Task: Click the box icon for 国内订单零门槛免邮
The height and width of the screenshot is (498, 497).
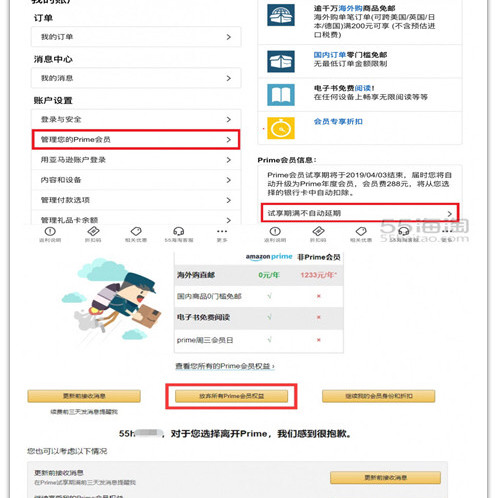Action: click(281, 61)
